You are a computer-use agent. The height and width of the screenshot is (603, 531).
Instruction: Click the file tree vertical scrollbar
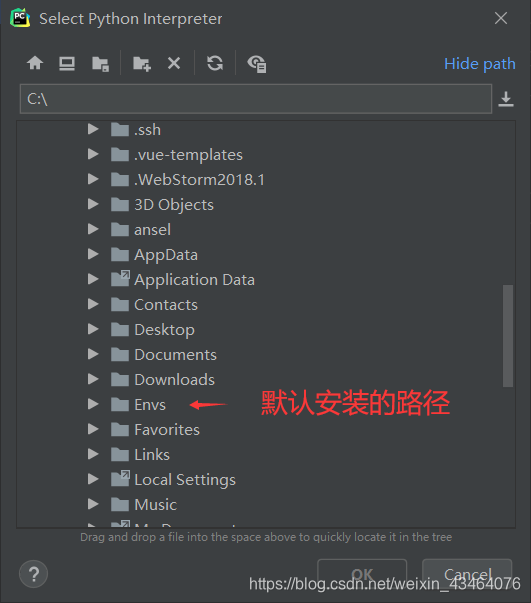click(508, 336)
